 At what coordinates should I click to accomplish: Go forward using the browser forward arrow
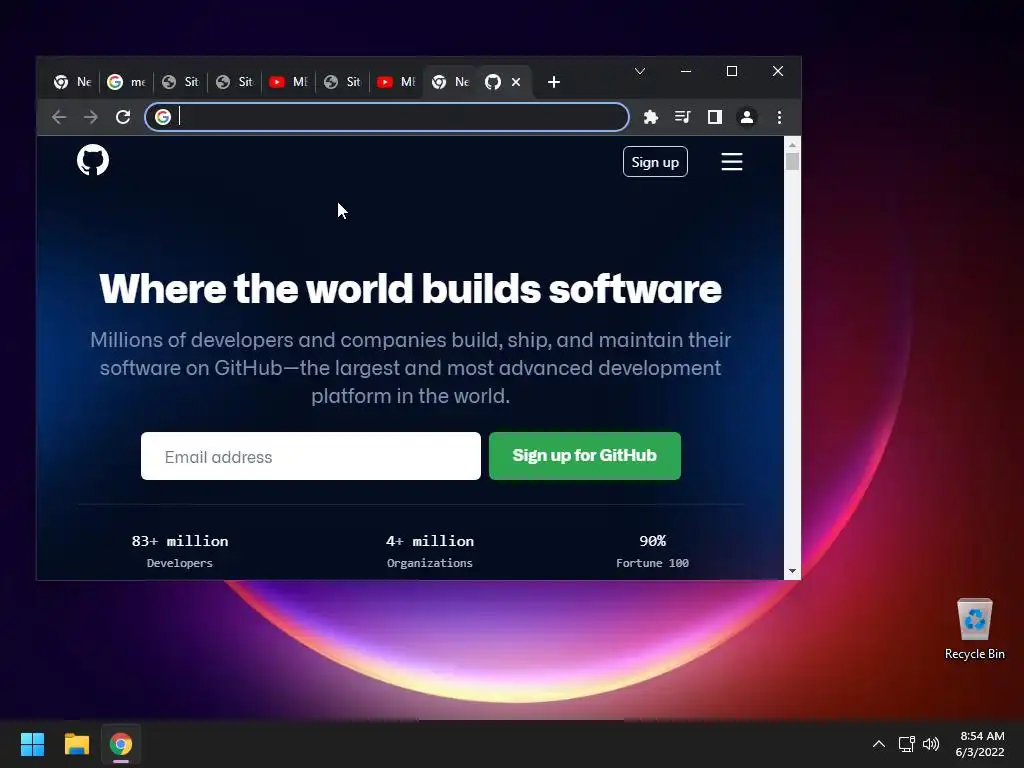tap(91, 117)
